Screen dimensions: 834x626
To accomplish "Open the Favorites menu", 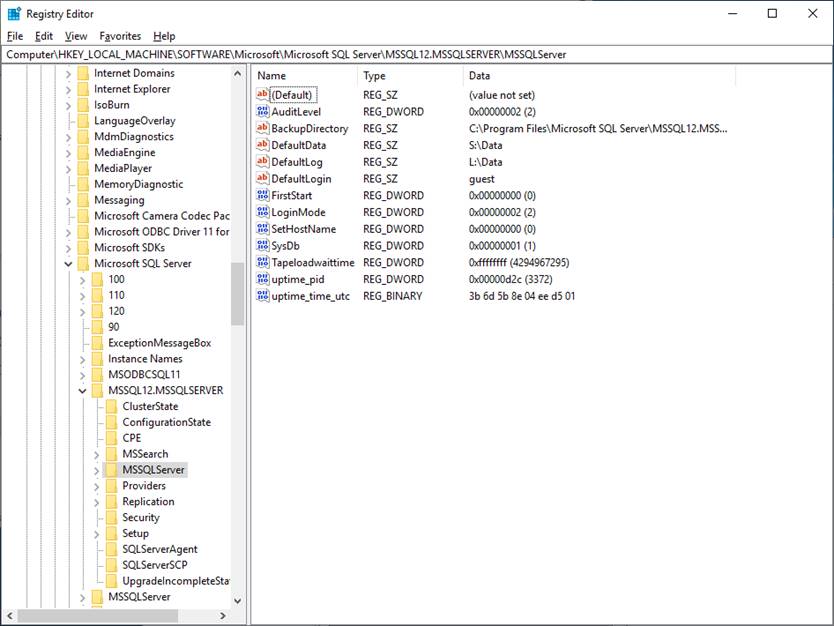I will (120, 36).
